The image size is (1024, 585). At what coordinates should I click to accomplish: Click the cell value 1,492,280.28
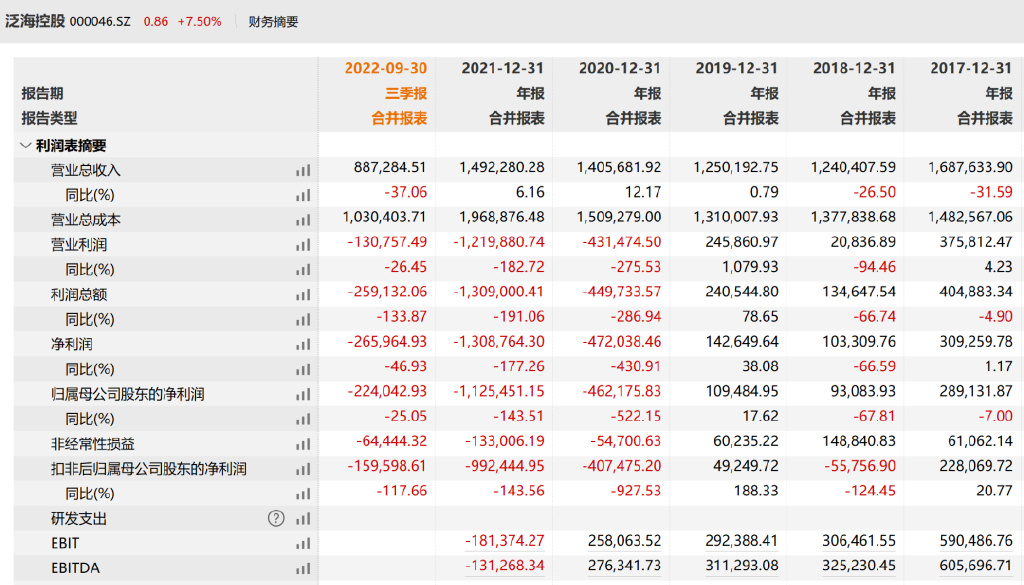pyautogui.click(x=502, y=167)
